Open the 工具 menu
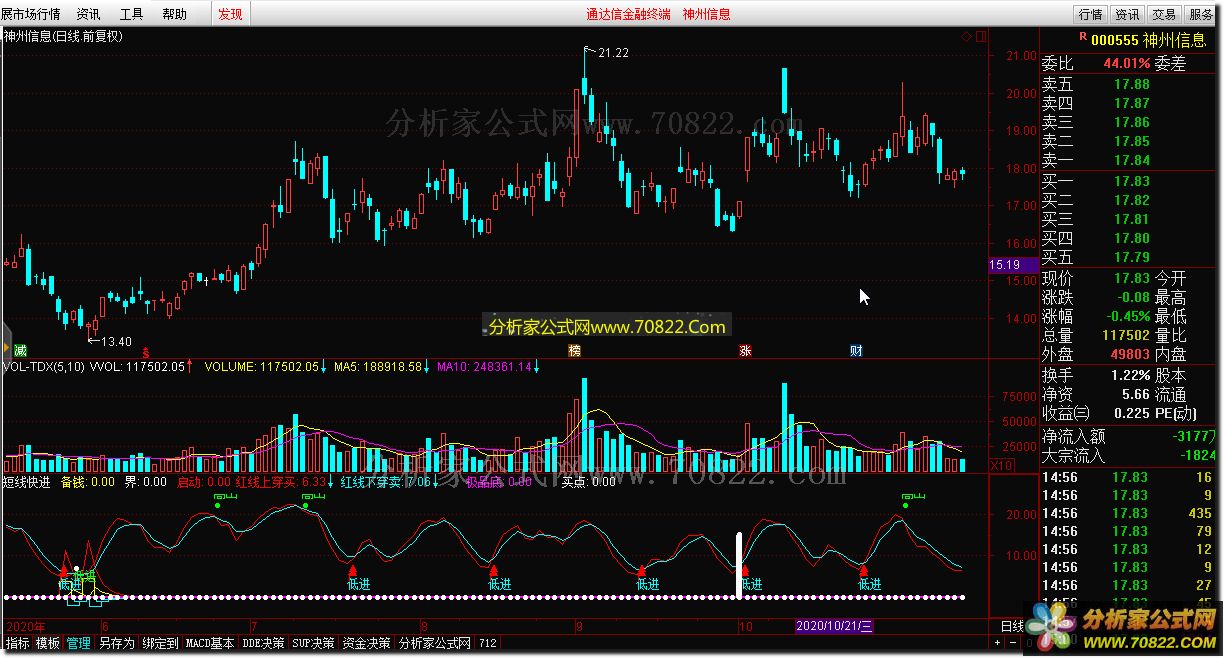This screenshot has width=1225, height=658. (132, 14)
